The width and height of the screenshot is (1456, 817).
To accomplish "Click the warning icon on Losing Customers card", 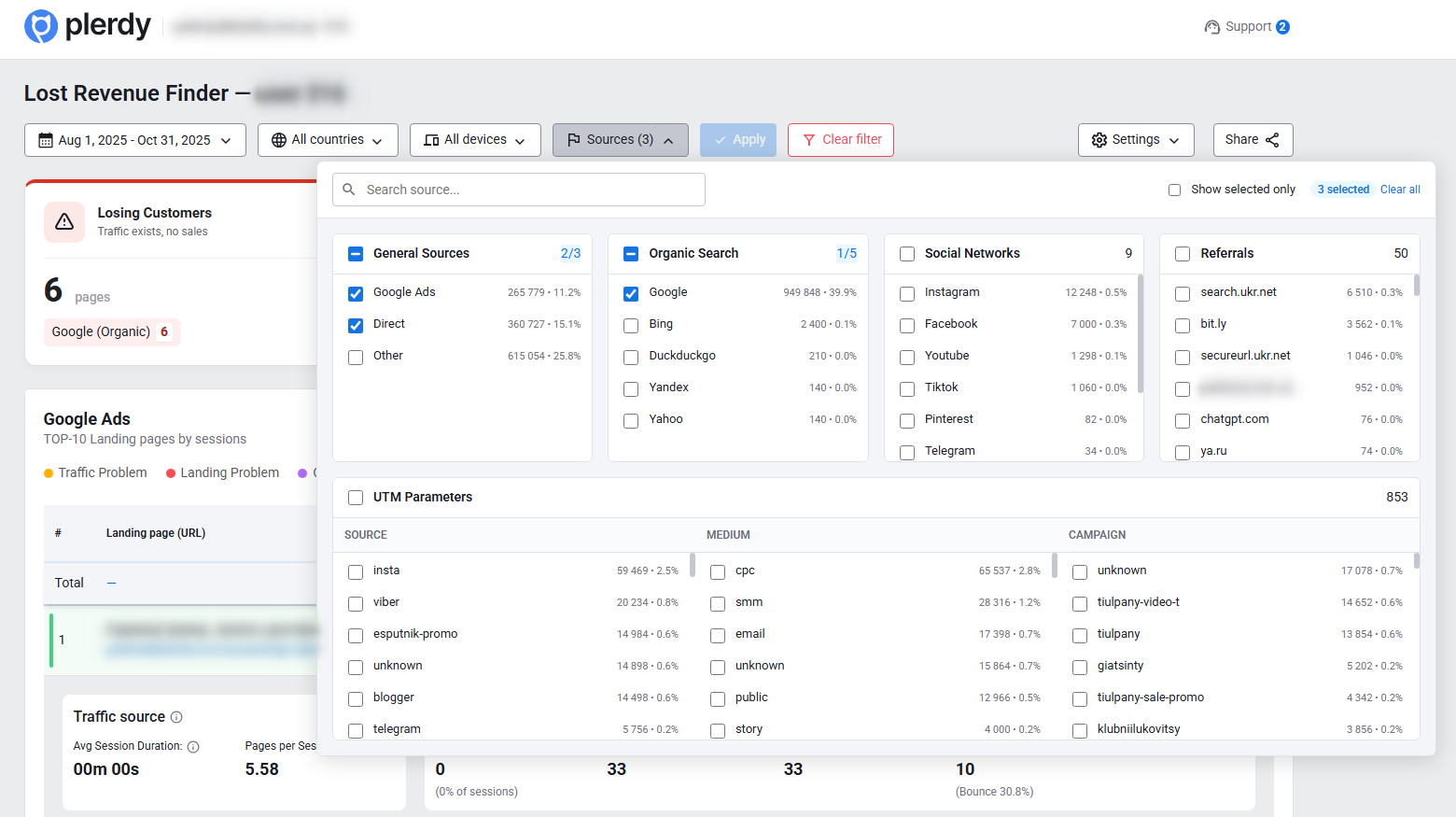I will click(63, 222).
